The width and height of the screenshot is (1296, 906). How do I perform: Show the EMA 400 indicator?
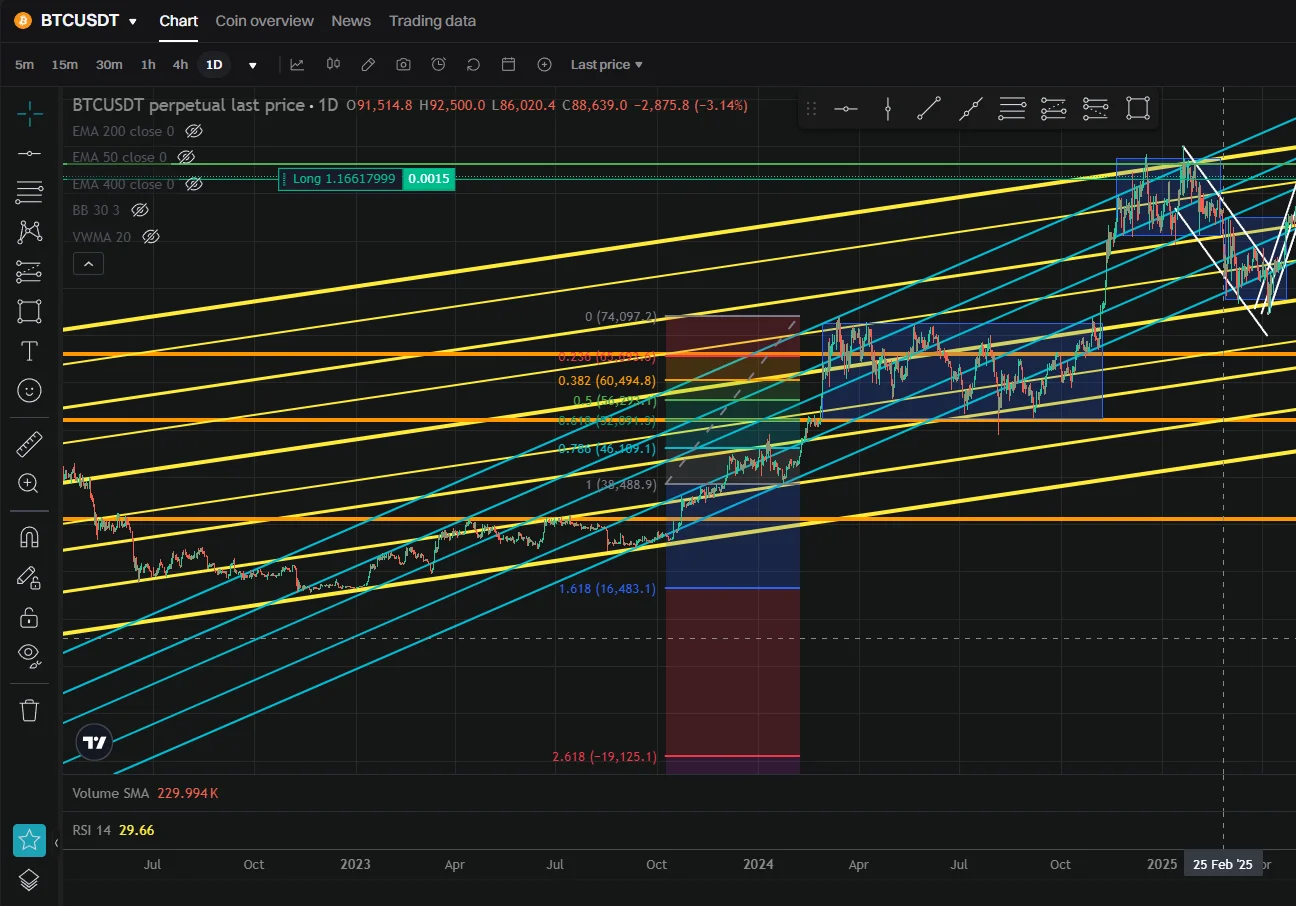tap(194, 184)
